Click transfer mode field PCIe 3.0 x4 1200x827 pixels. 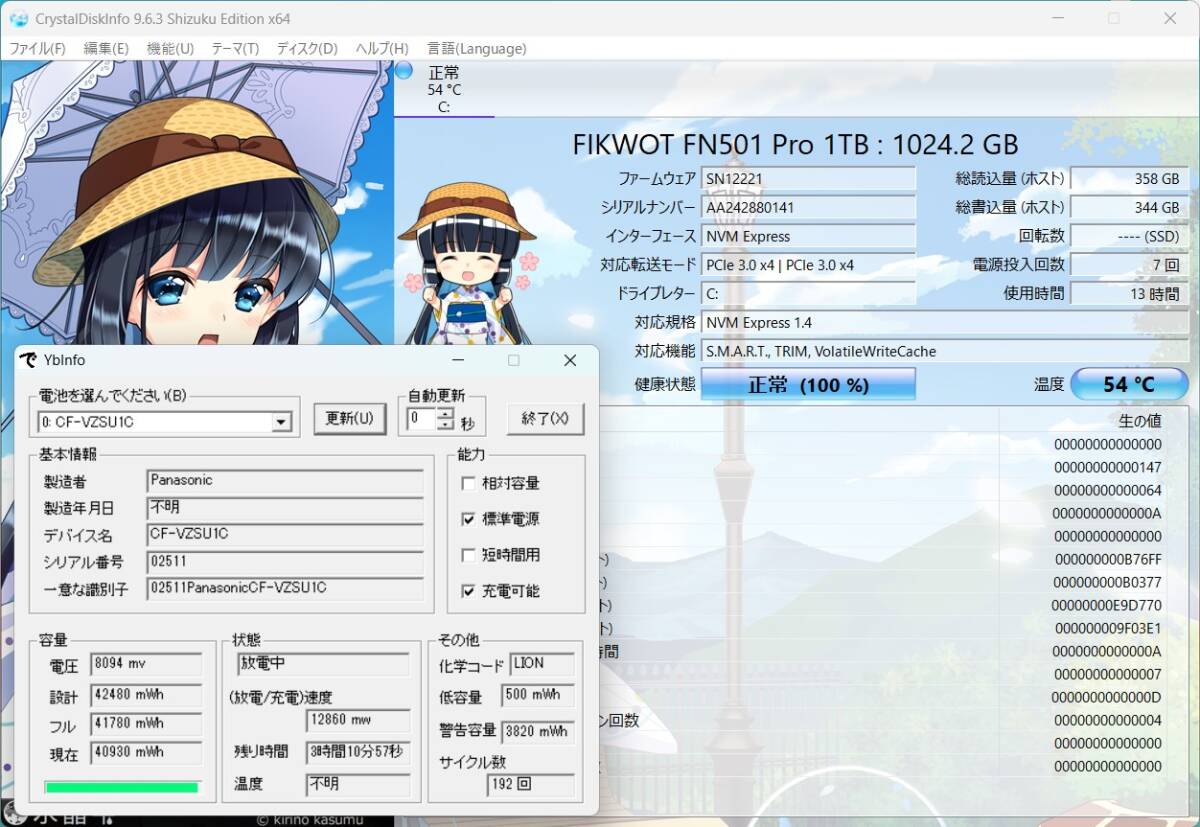808,265
